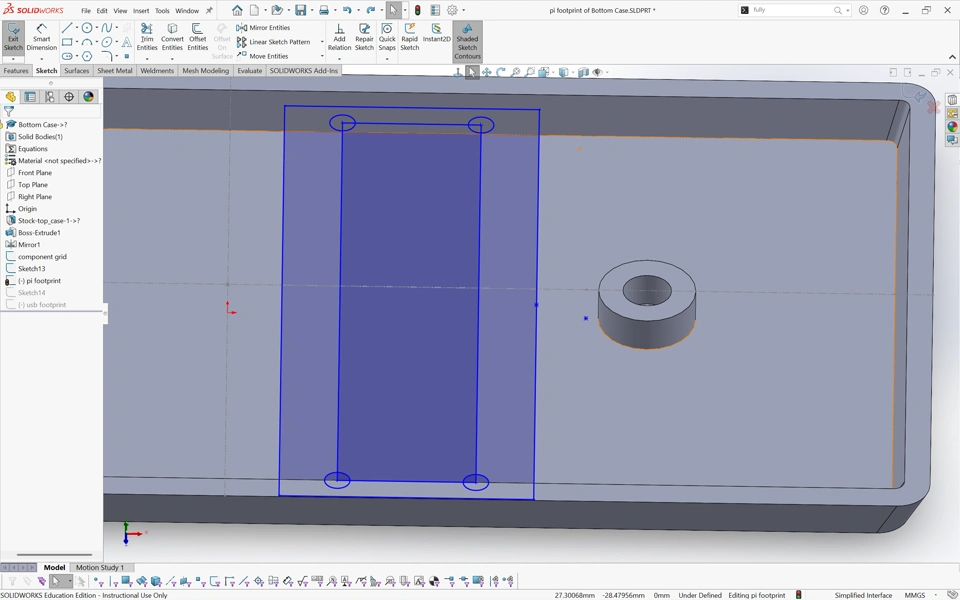Image resolution: width=960 pixels, height=600 pixels.
Task: Toggle Shaded Sketch Contours
Action: point(467,42)
